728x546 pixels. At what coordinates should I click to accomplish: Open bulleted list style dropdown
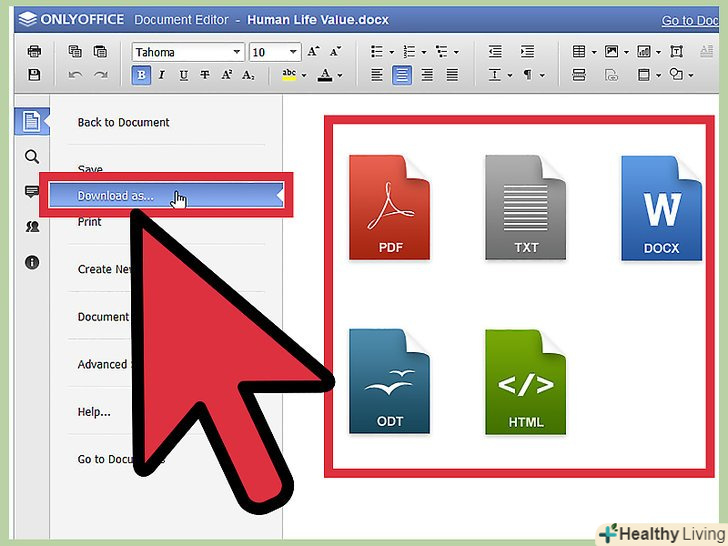tap(391, 52)
